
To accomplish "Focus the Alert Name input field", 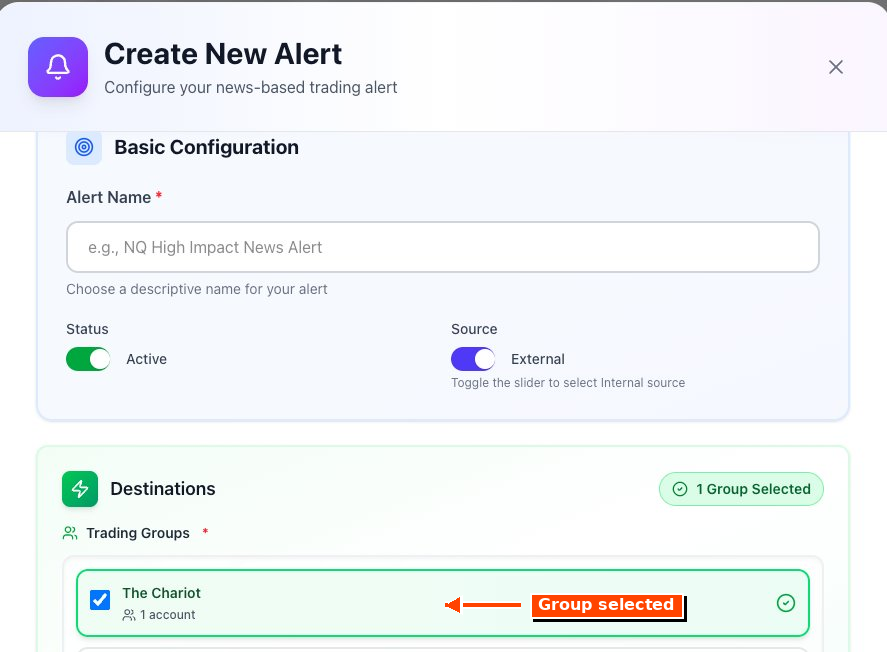I will 442,247.
